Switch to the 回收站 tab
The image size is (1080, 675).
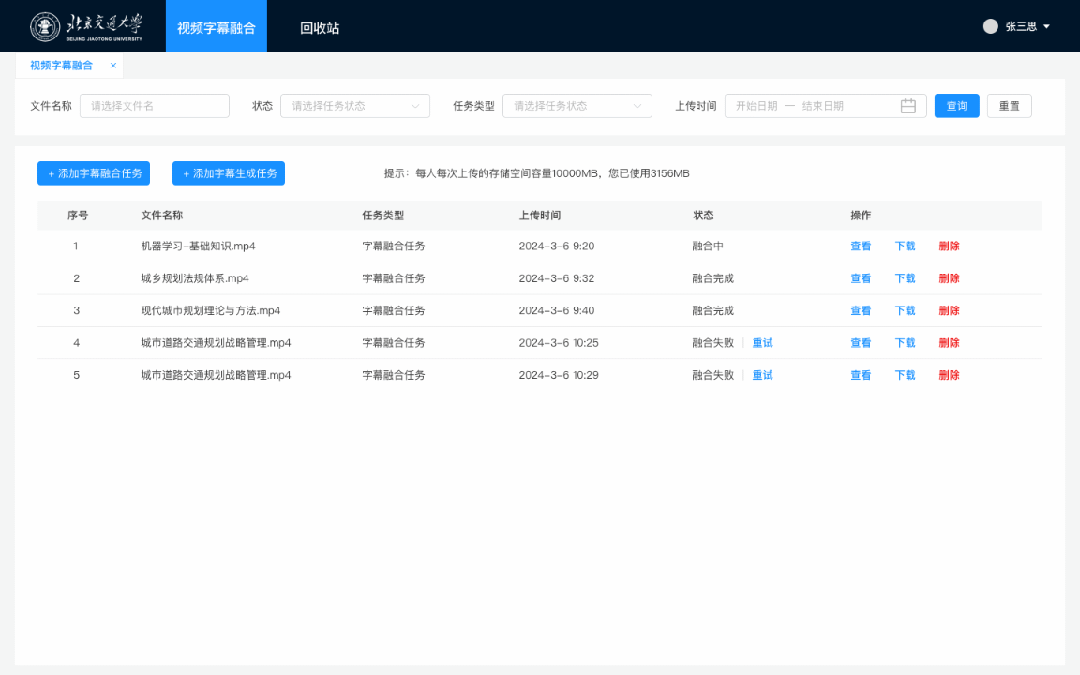pos(319,28)
